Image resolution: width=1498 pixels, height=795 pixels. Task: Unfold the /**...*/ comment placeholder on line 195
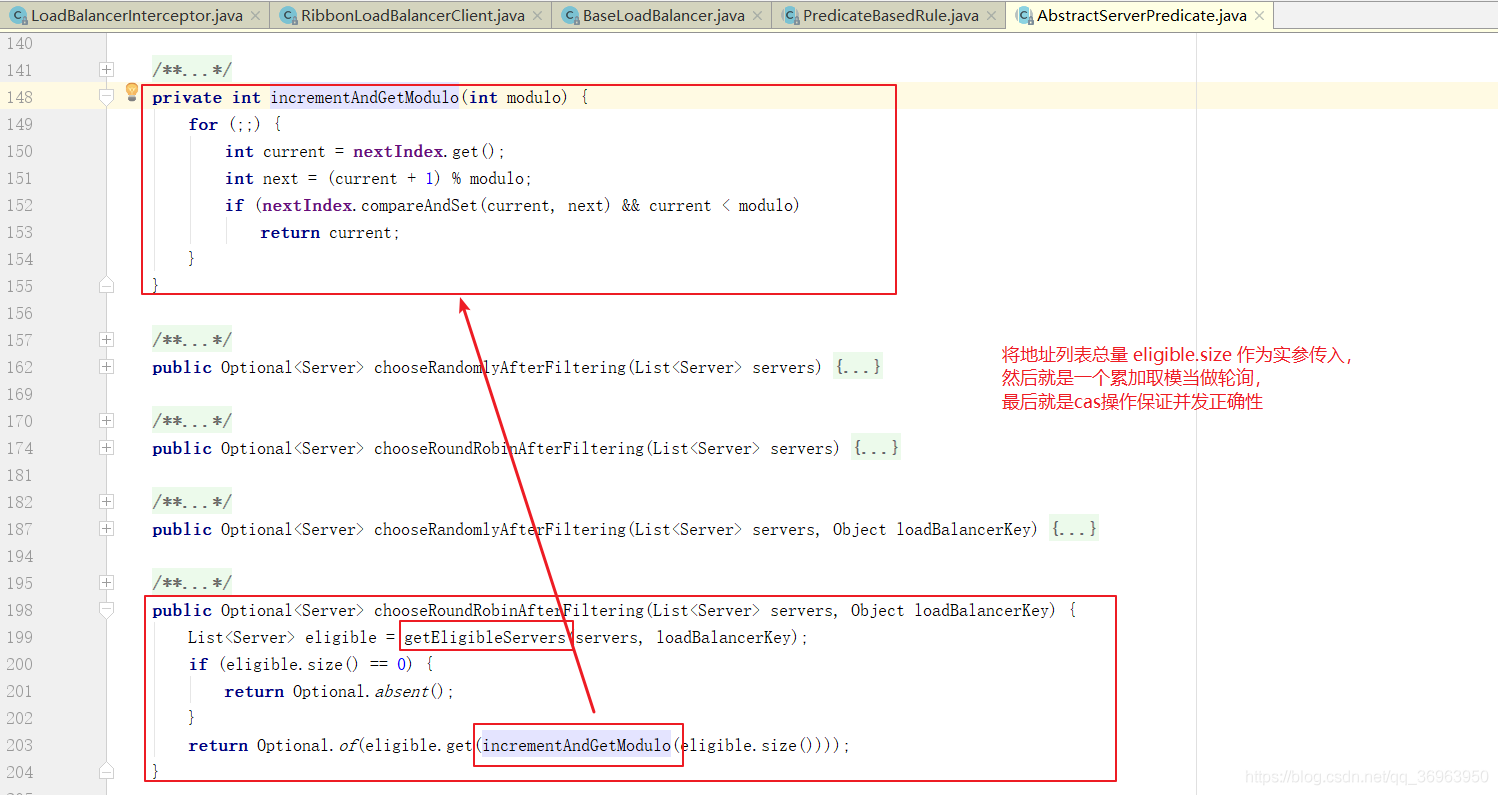click(192, 583)
